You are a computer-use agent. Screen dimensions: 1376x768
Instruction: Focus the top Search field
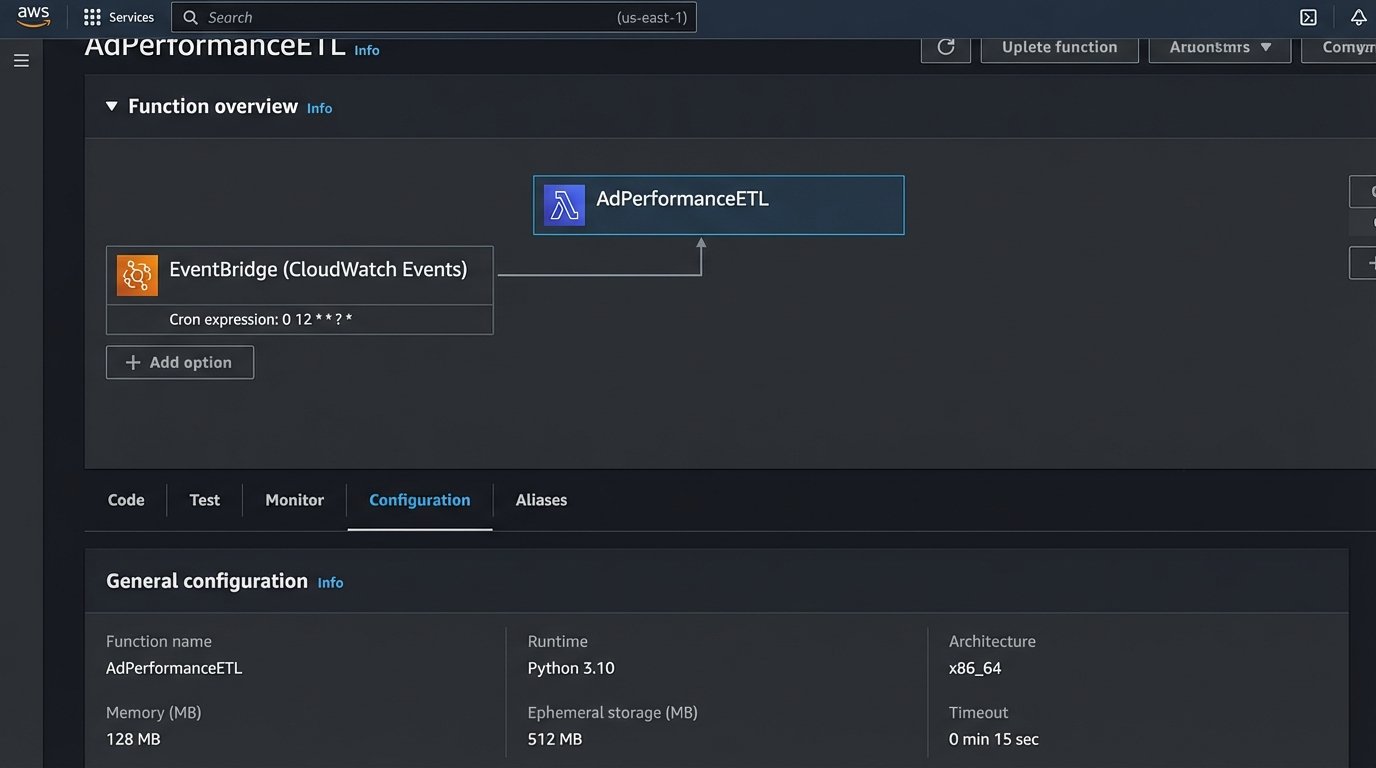click(434, 17)
